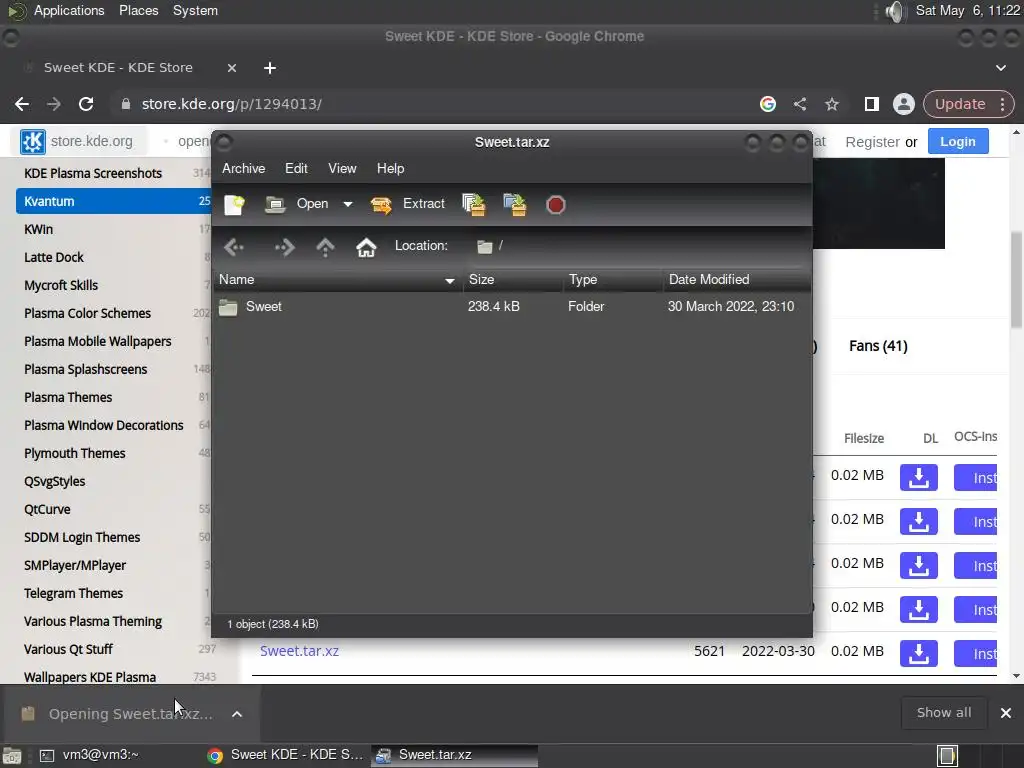Image resolution: width=1024 pixels, height=768 pixels.
Task: Click the Login button on KDE Store
Action: click(958, 142)
